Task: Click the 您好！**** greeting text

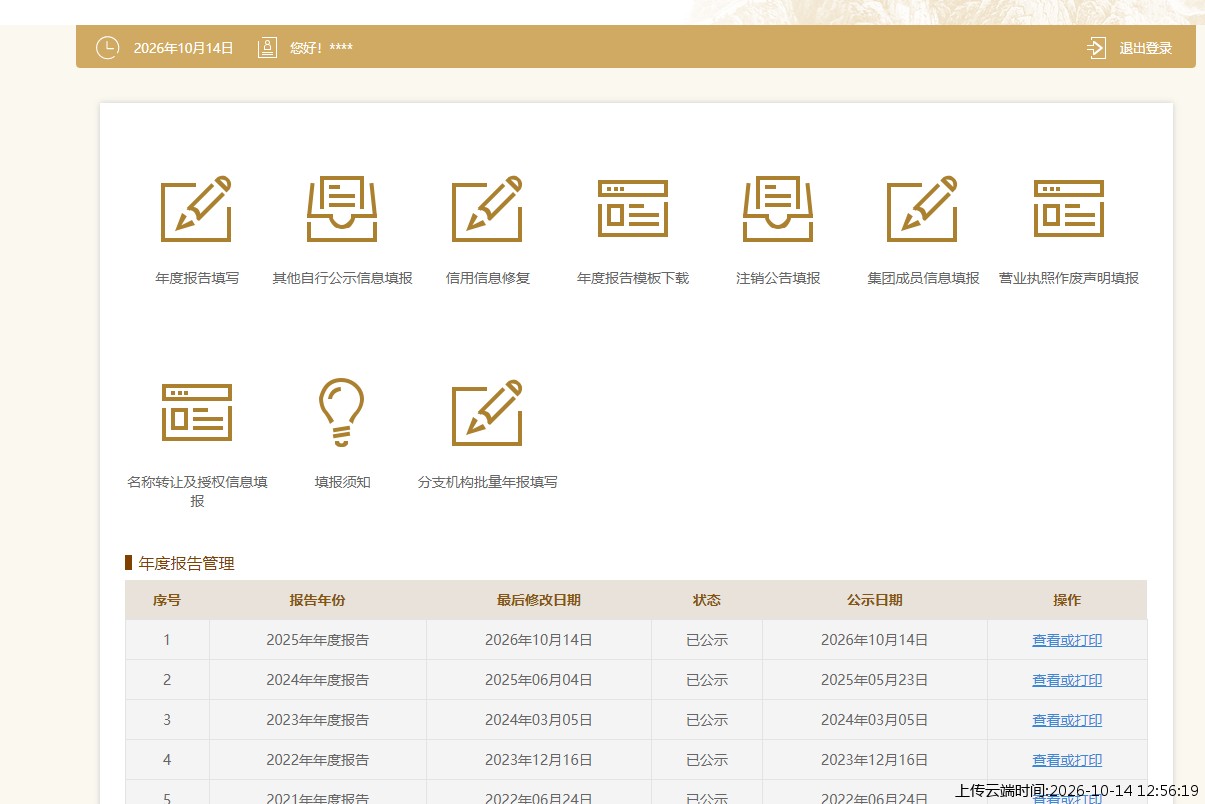Action: 321,48
